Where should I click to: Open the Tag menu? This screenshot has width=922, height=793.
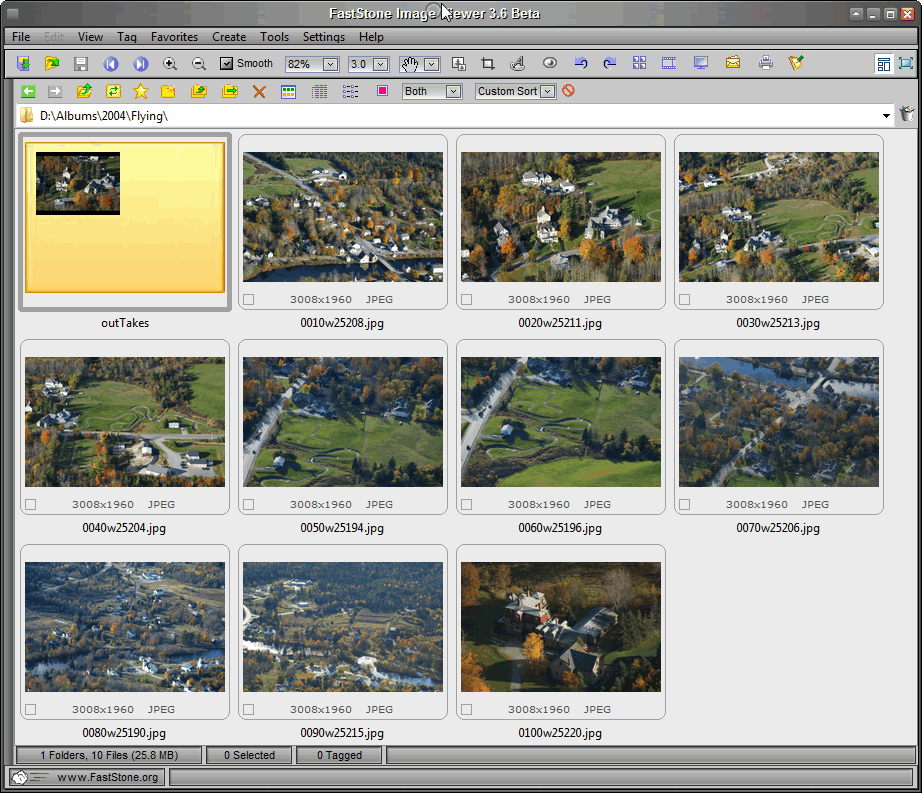point(127,37)
